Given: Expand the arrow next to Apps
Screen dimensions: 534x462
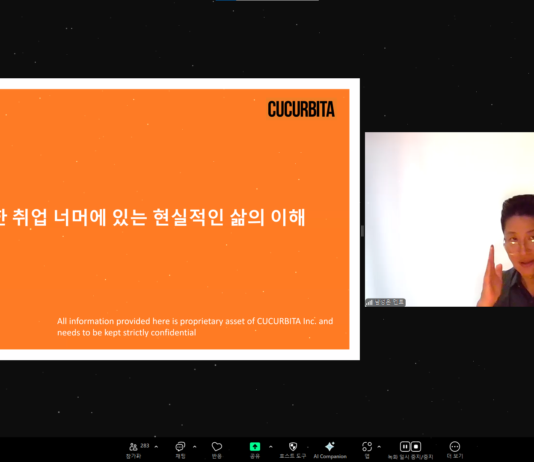Looking at the screenshot, I should coord(379,446).
